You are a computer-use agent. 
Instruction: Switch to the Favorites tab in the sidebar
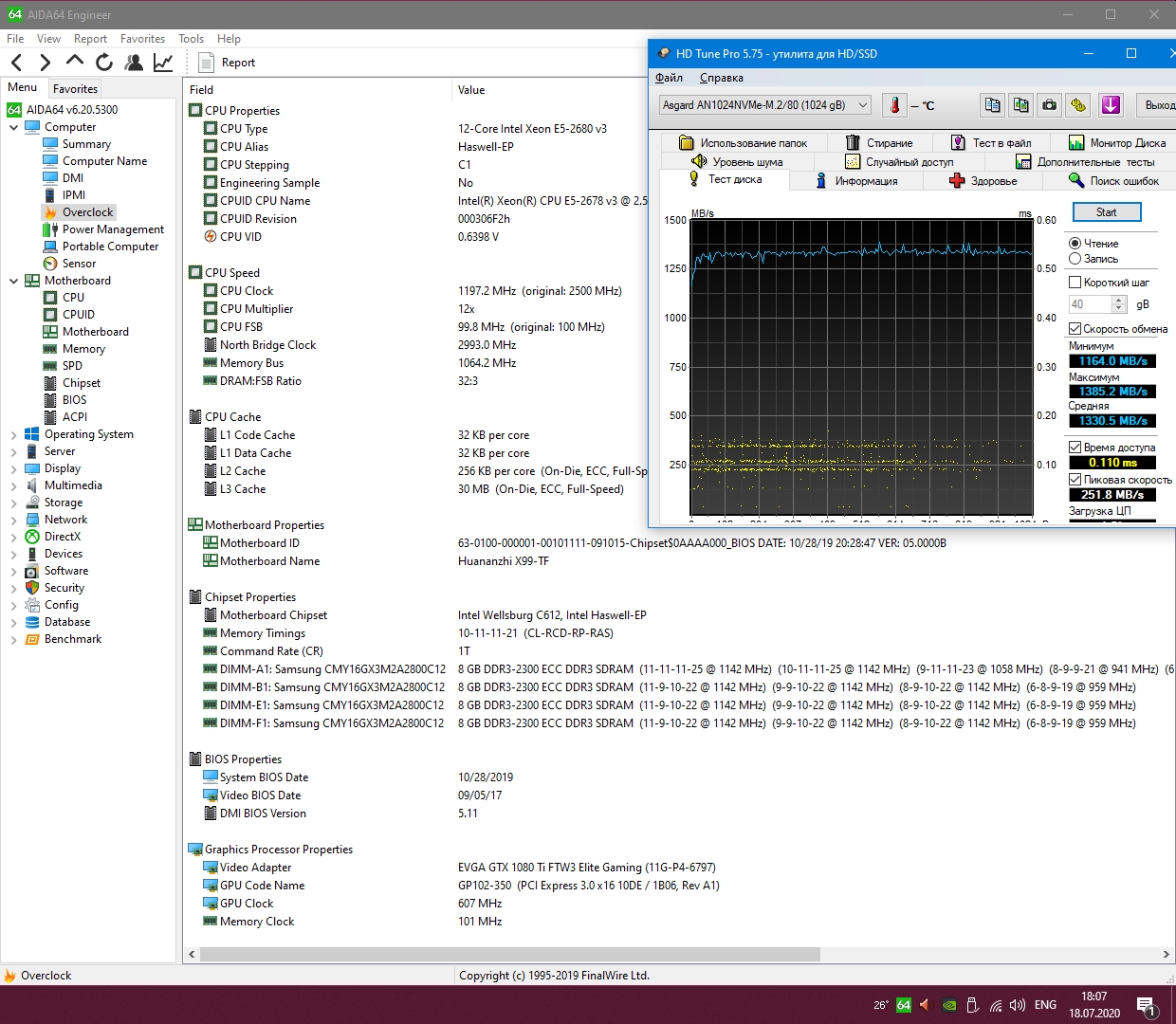[75, 88]
